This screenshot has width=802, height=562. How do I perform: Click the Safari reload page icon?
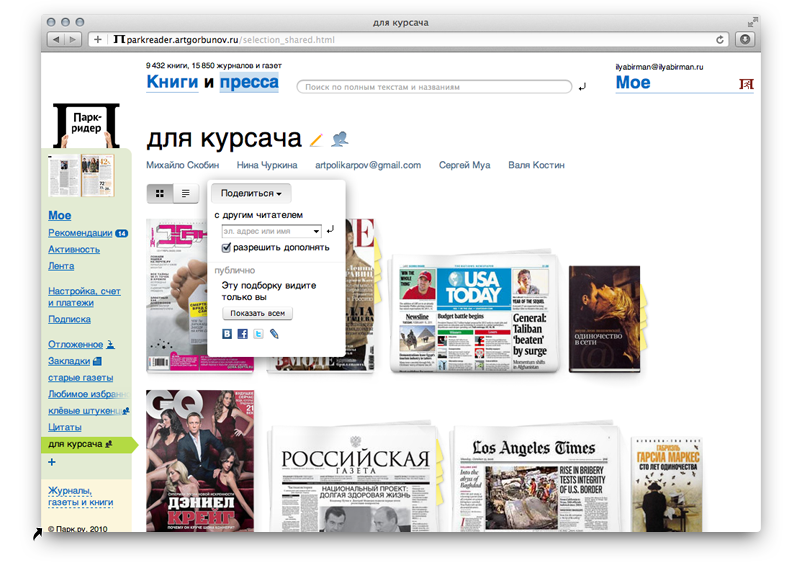point(720,40)
